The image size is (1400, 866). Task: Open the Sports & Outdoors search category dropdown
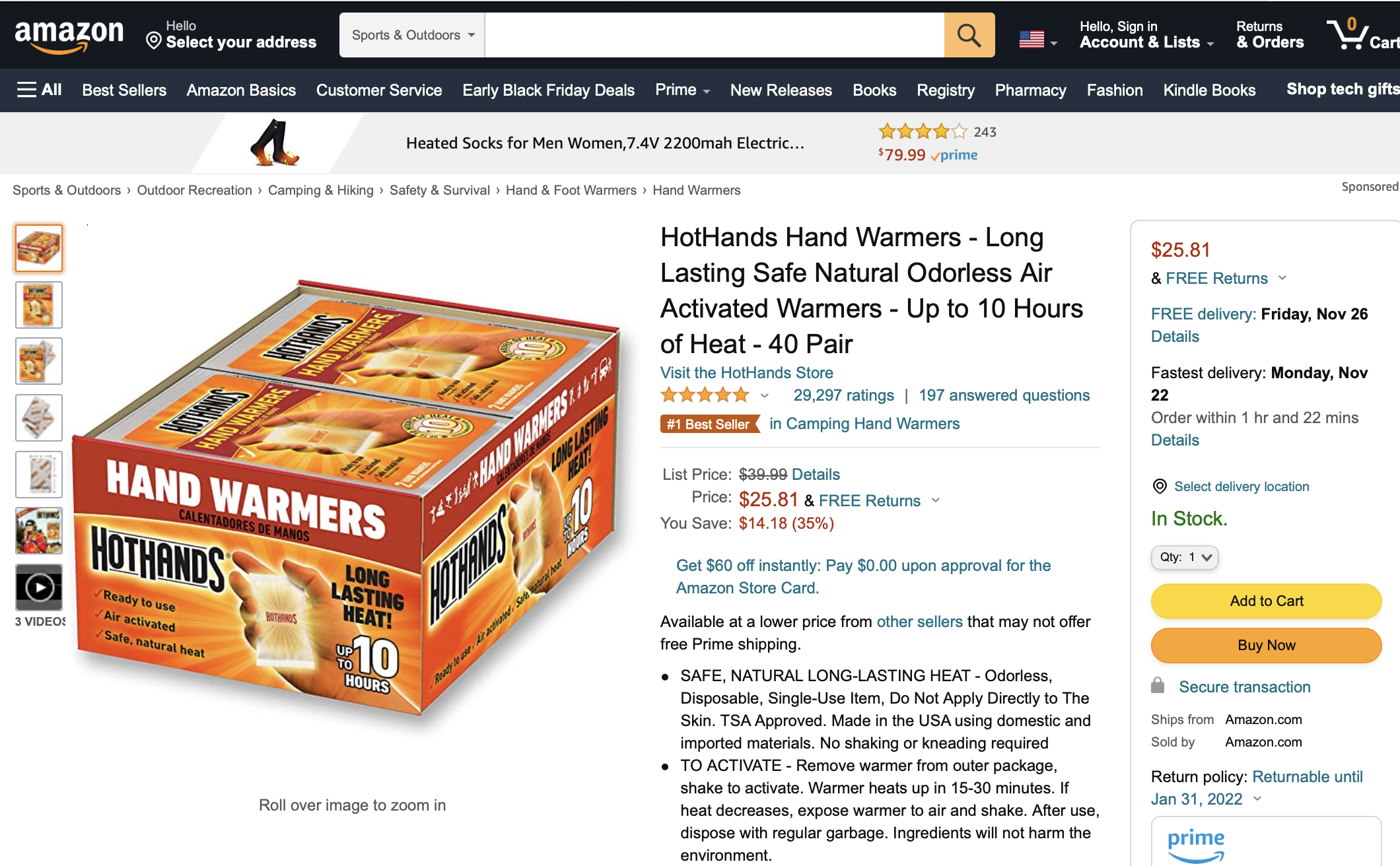click(x=412, y=35)
